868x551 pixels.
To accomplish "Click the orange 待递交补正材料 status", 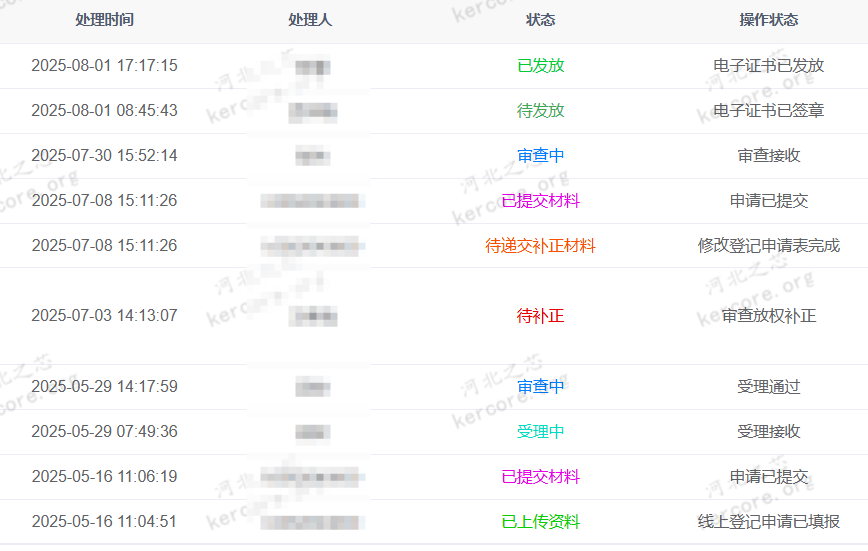I will [x=540, y=245].
